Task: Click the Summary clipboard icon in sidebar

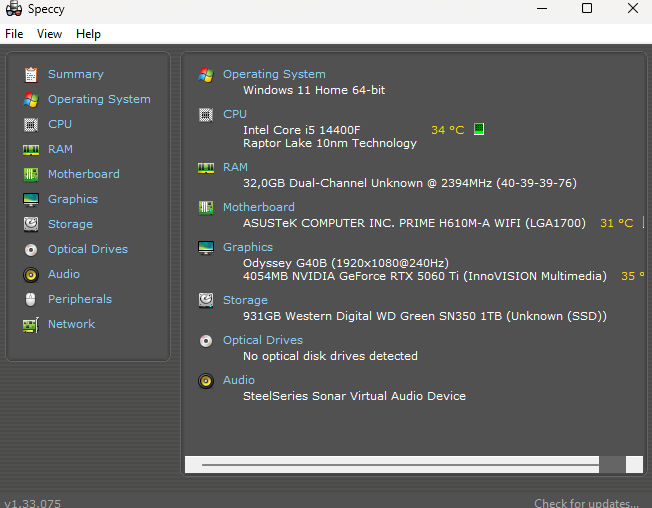Action: click(x=31, y=75)
